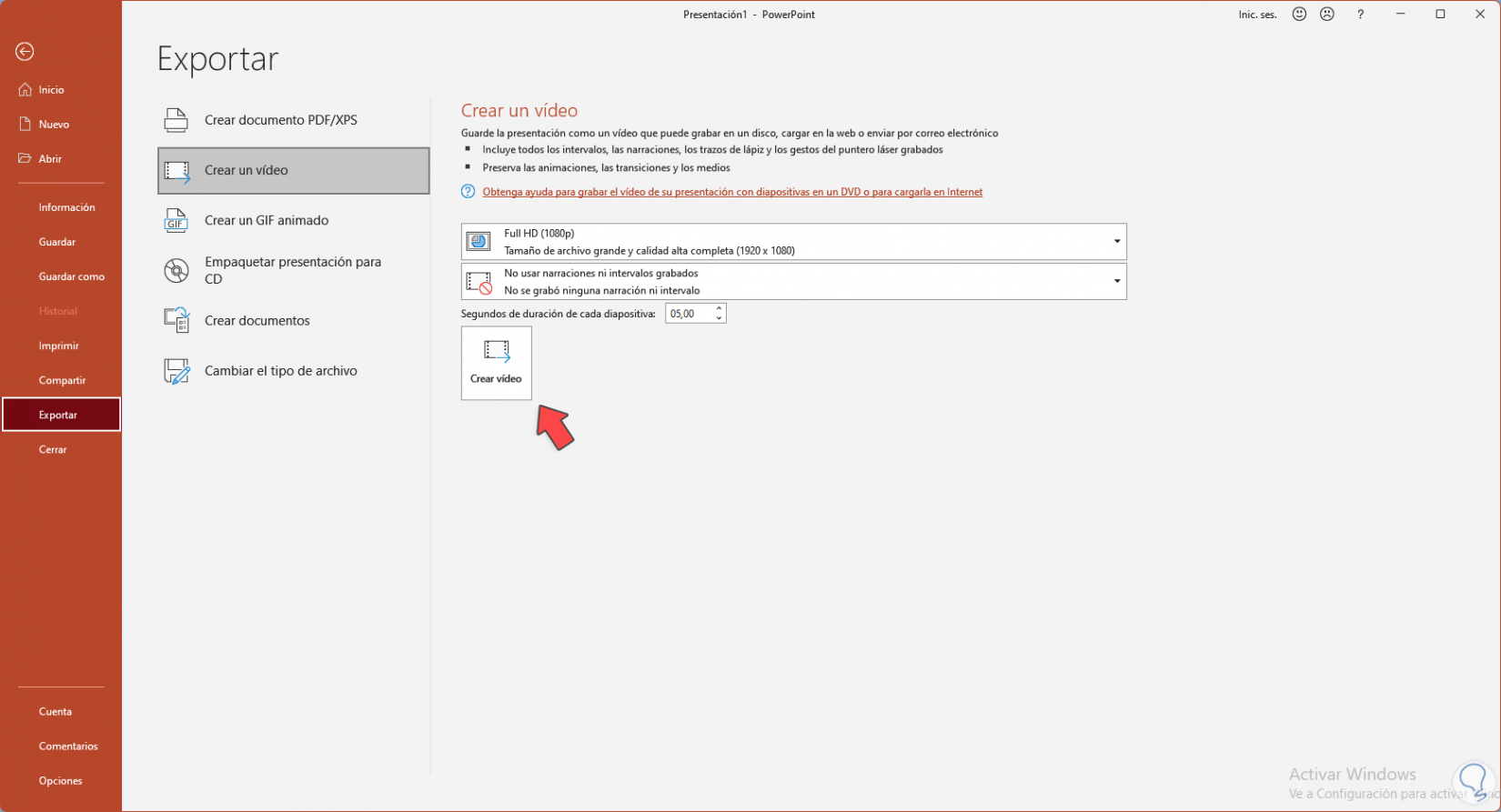Open Abrir in the sidebar

click(x=61, y=159)
